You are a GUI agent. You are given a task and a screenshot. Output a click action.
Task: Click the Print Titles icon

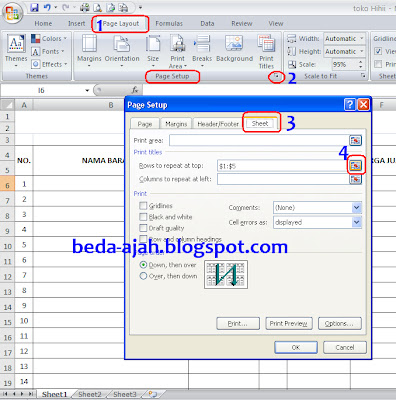coord(266,51)
